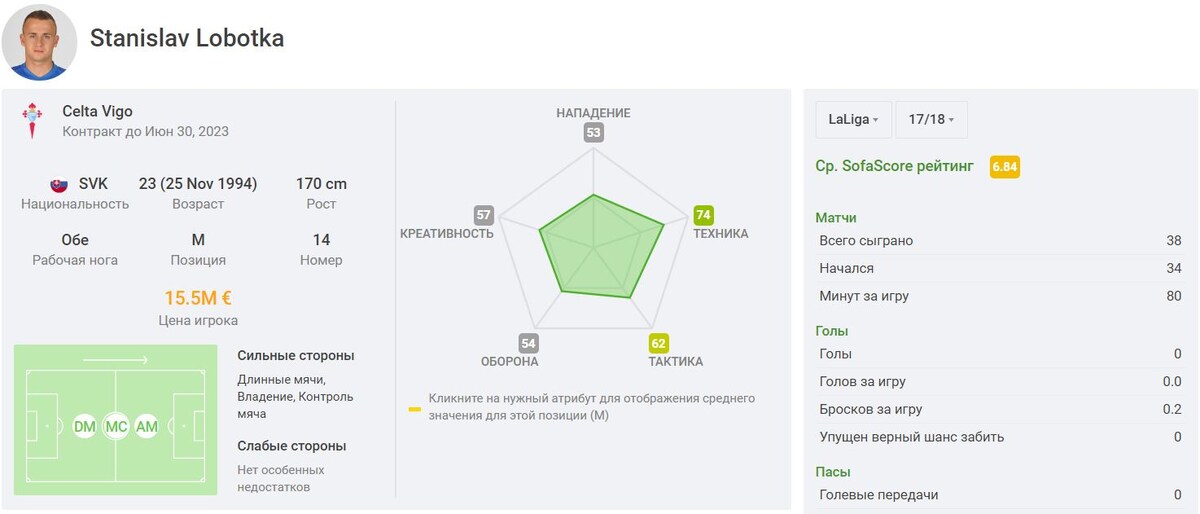Click Stanislav Lobotka's player photo
This screenshot has width=1200, height=514.
click(x=39, y=42)
